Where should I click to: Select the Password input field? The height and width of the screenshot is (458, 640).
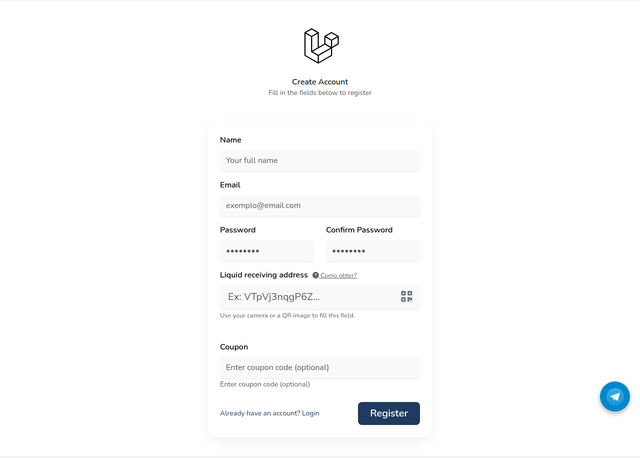267,251
